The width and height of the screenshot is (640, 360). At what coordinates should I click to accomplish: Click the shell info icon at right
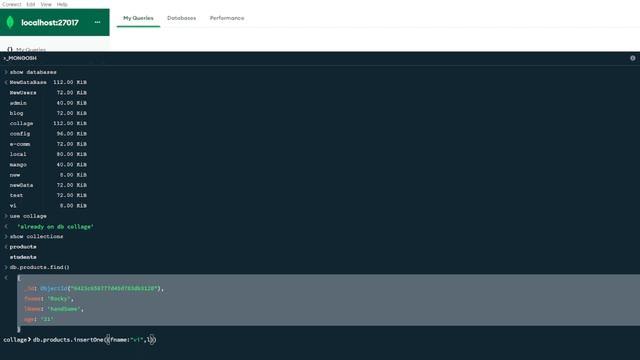(x=633, y=58)
